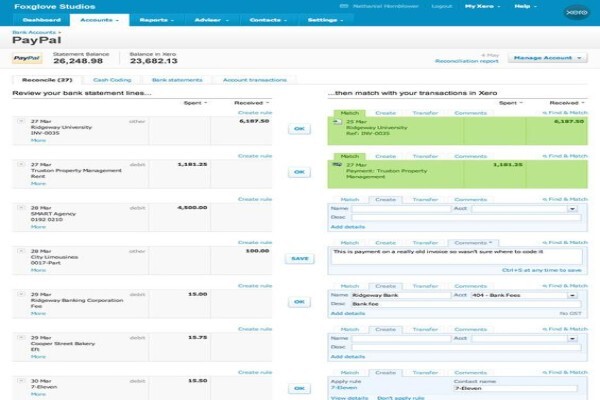Image resolution: width=600 pixels, height=400 pixels.
Task: Click Name field for SMART Agency transaction
Action: click(401, 209)
